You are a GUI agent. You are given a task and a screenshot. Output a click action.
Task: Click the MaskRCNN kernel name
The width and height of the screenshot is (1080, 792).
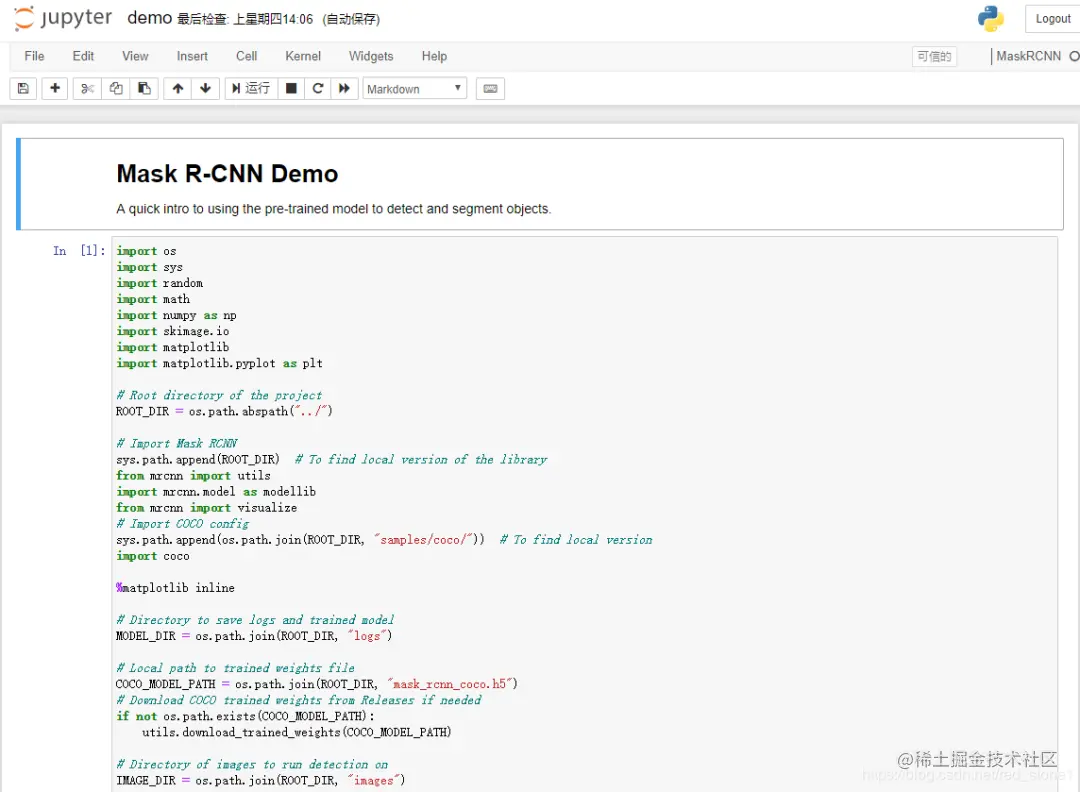click(1028, 56)
